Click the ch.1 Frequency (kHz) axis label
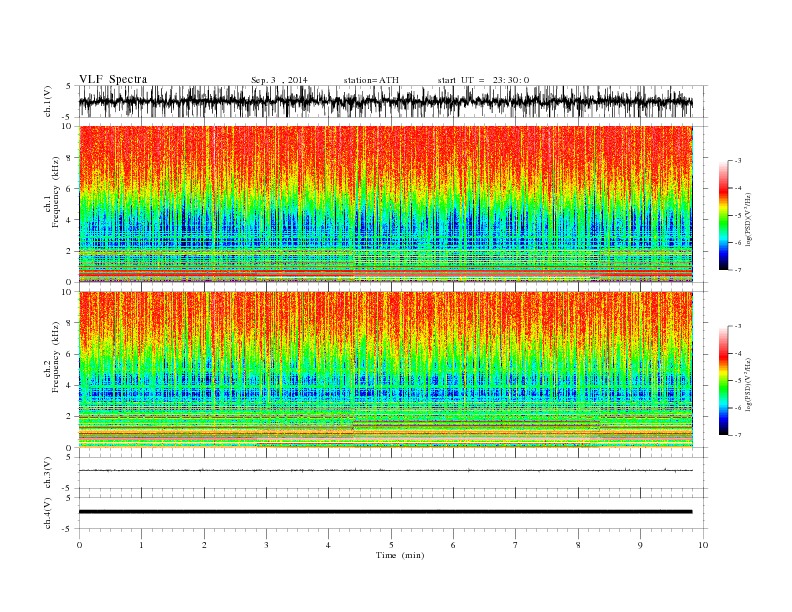Screen dimensions: 792x612 [52, 192]
